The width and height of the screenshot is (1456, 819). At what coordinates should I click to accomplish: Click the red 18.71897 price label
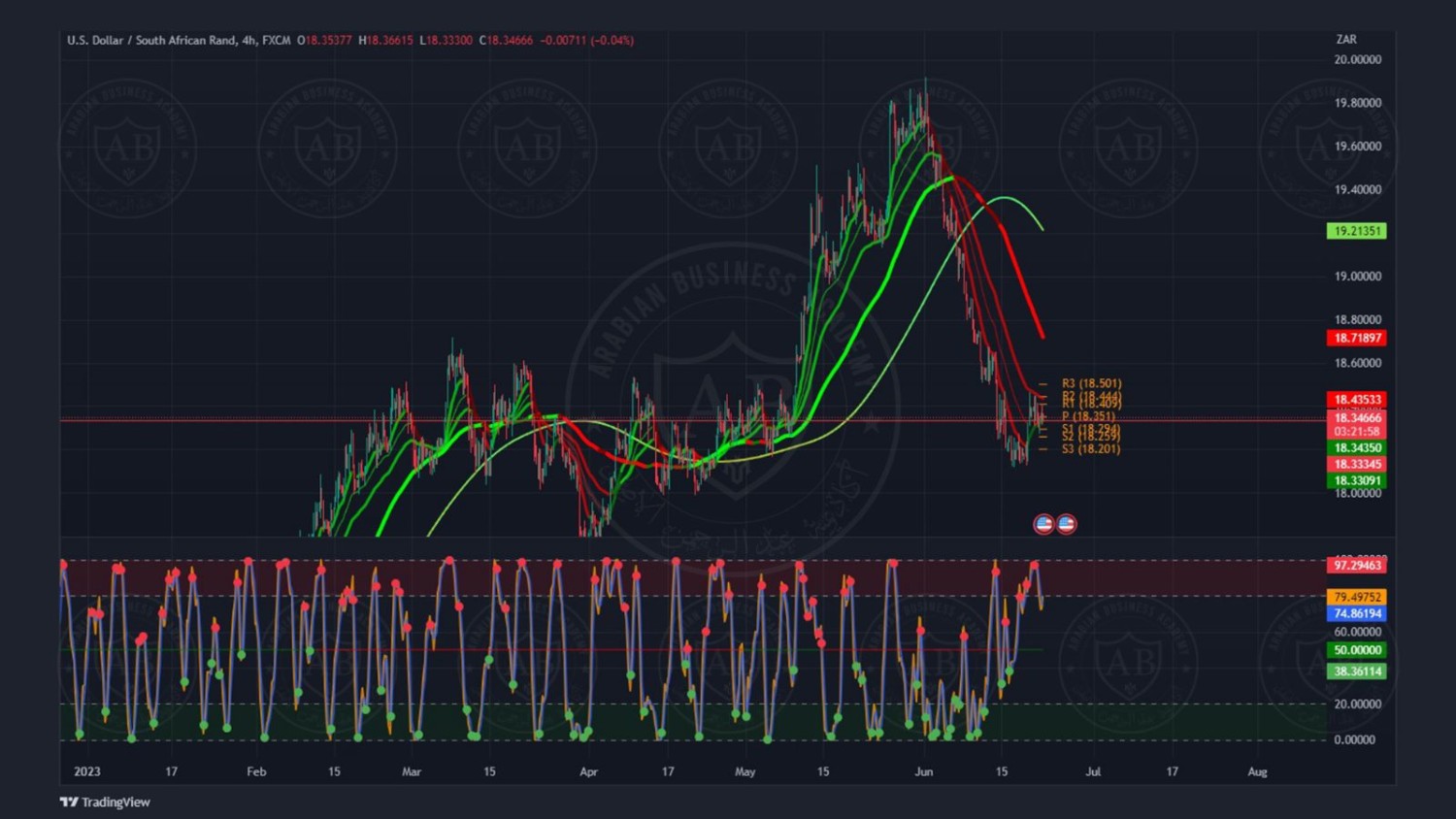1357,338
